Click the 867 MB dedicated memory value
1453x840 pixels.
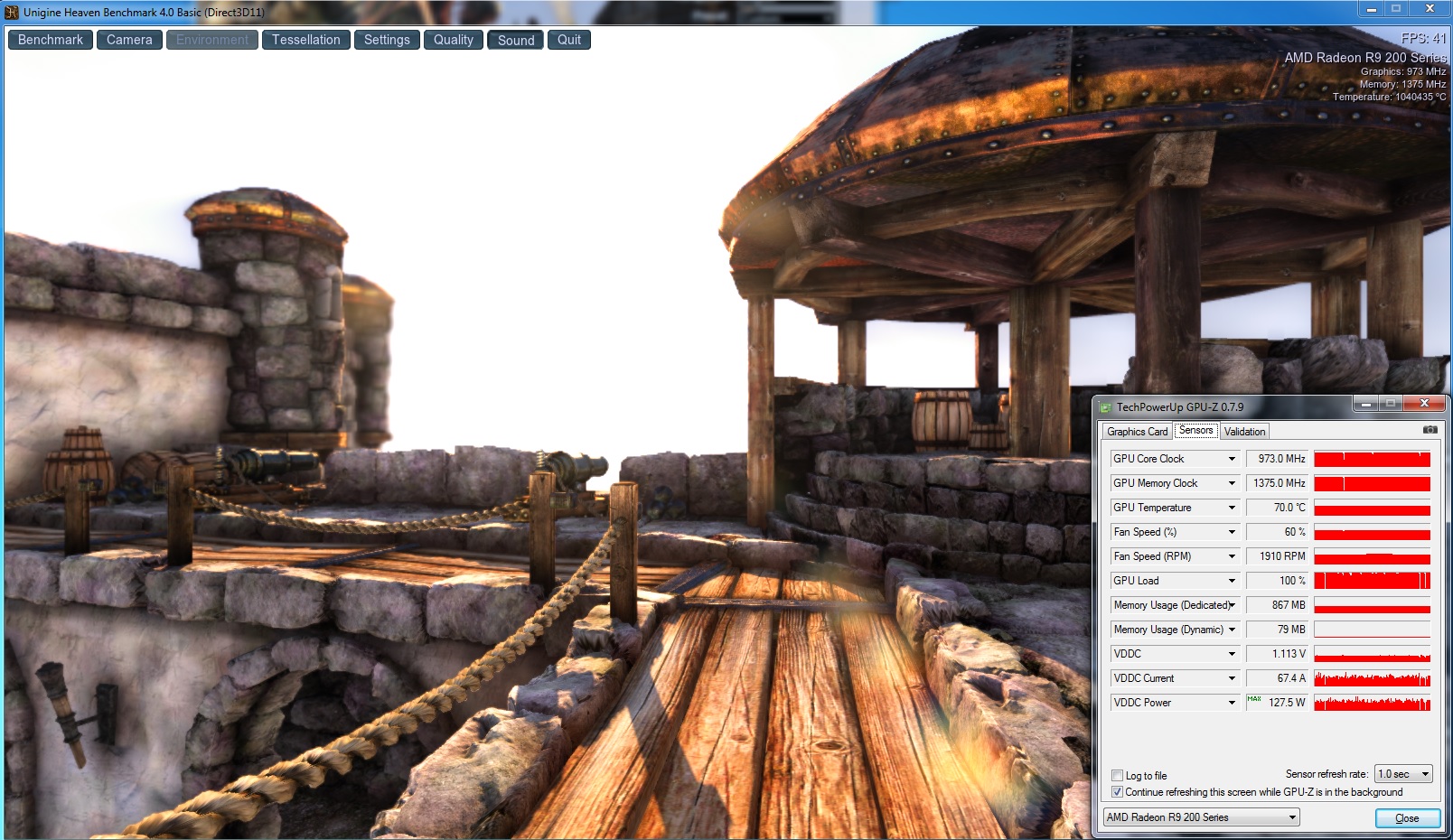(1278, 605)
